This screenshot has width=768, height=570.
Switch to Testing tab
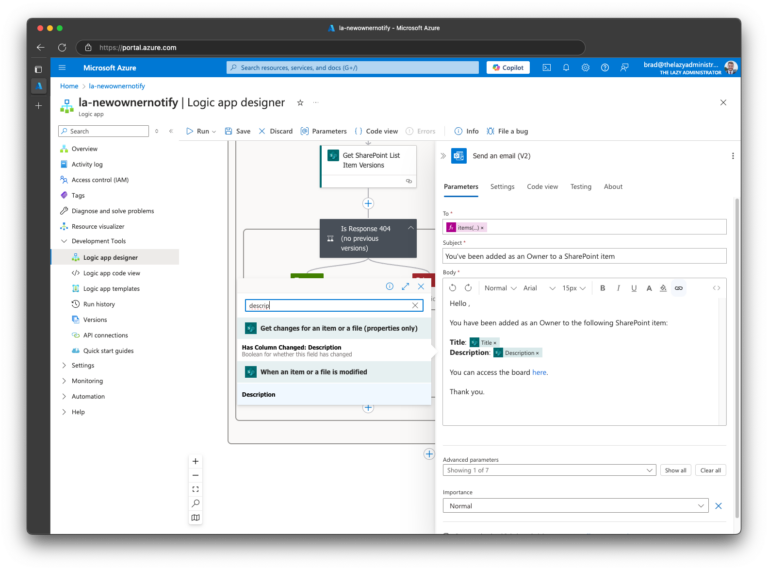pos(580,187)
